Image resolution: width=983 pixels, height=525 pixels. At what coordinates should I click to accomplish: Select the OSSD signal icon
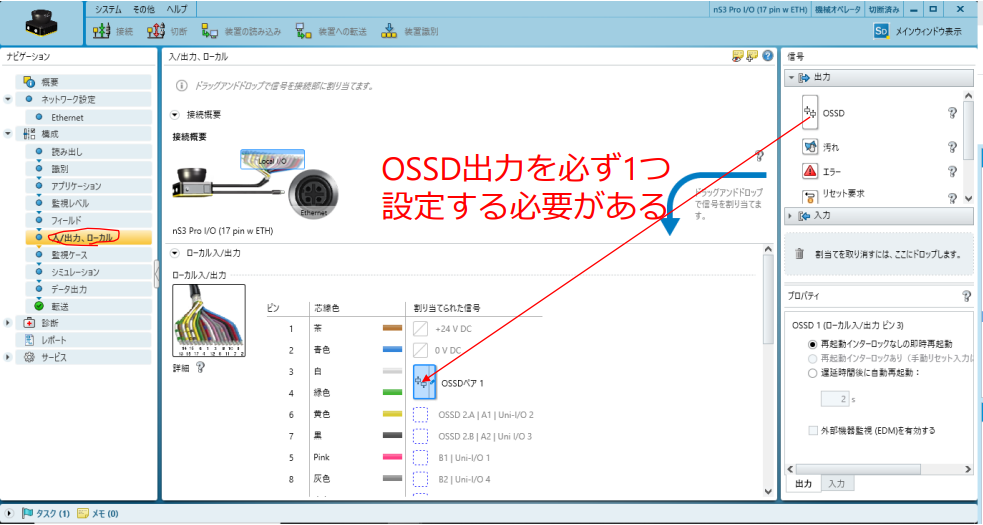[x=810, y=113]
